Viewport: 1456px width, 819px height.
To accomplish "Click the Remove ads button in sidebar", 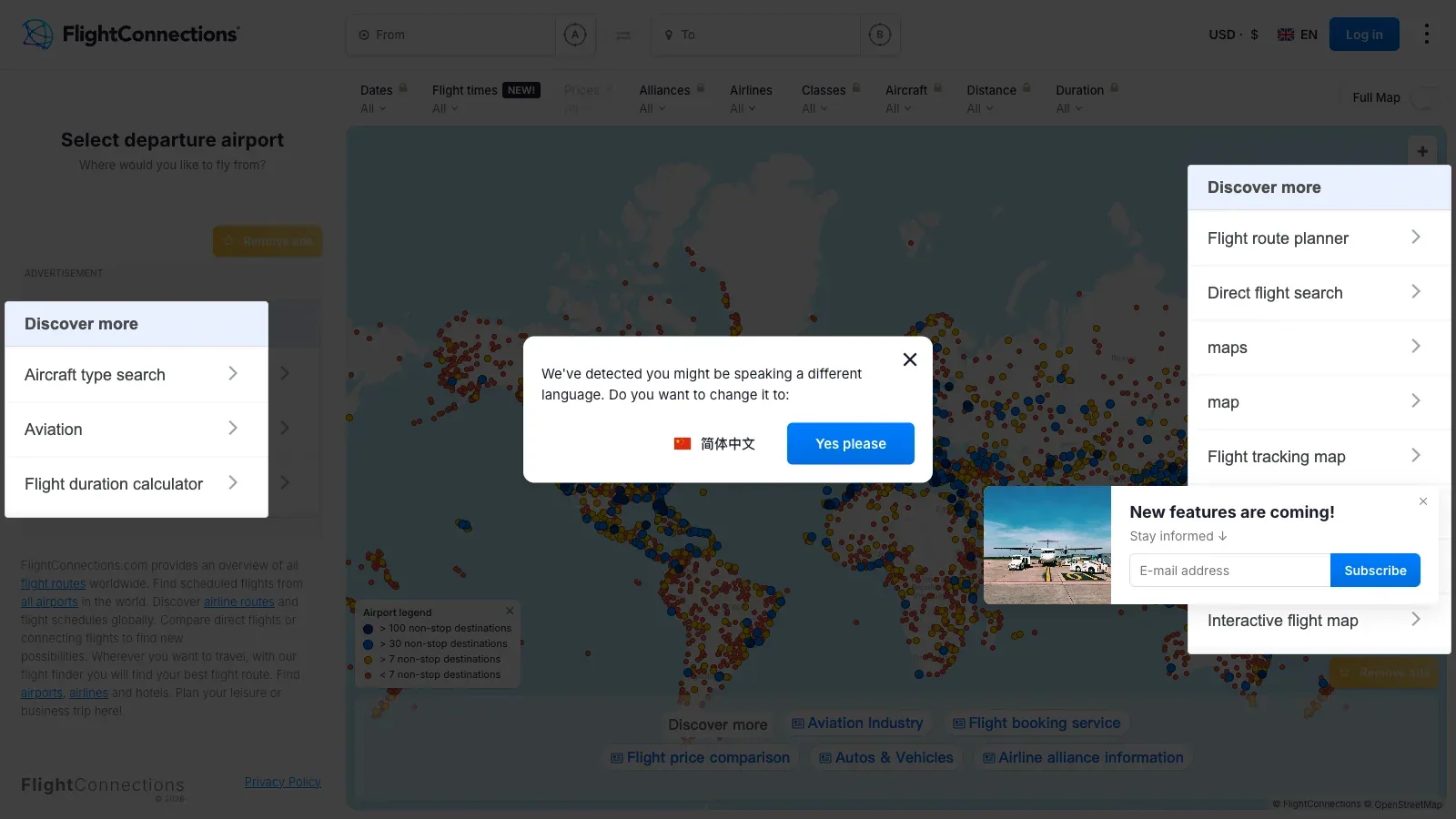I will point(268,241).
